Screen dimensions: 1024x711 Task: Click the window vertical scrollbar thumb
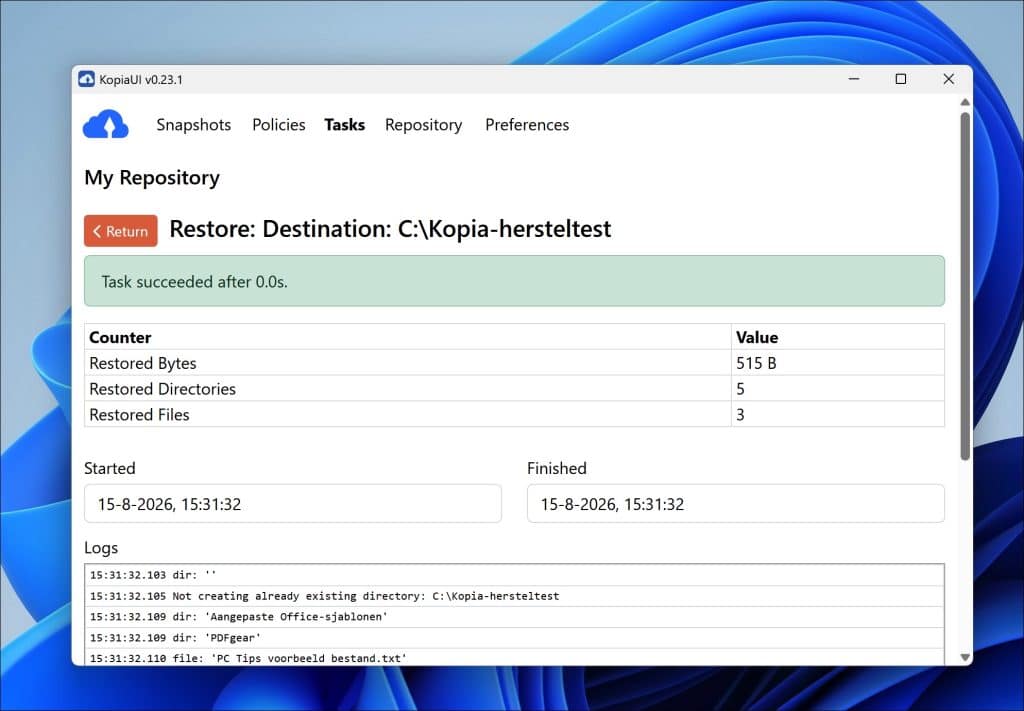point(965,286)
